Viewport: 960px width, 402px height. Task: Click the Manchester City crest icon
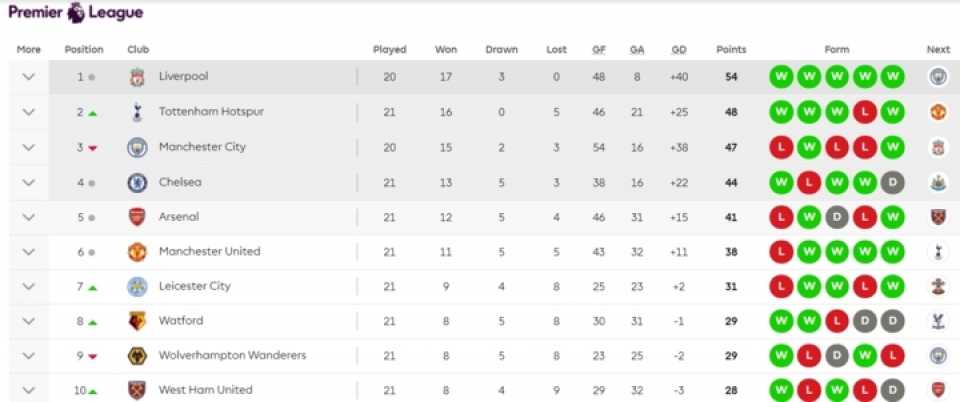(137, 147)
